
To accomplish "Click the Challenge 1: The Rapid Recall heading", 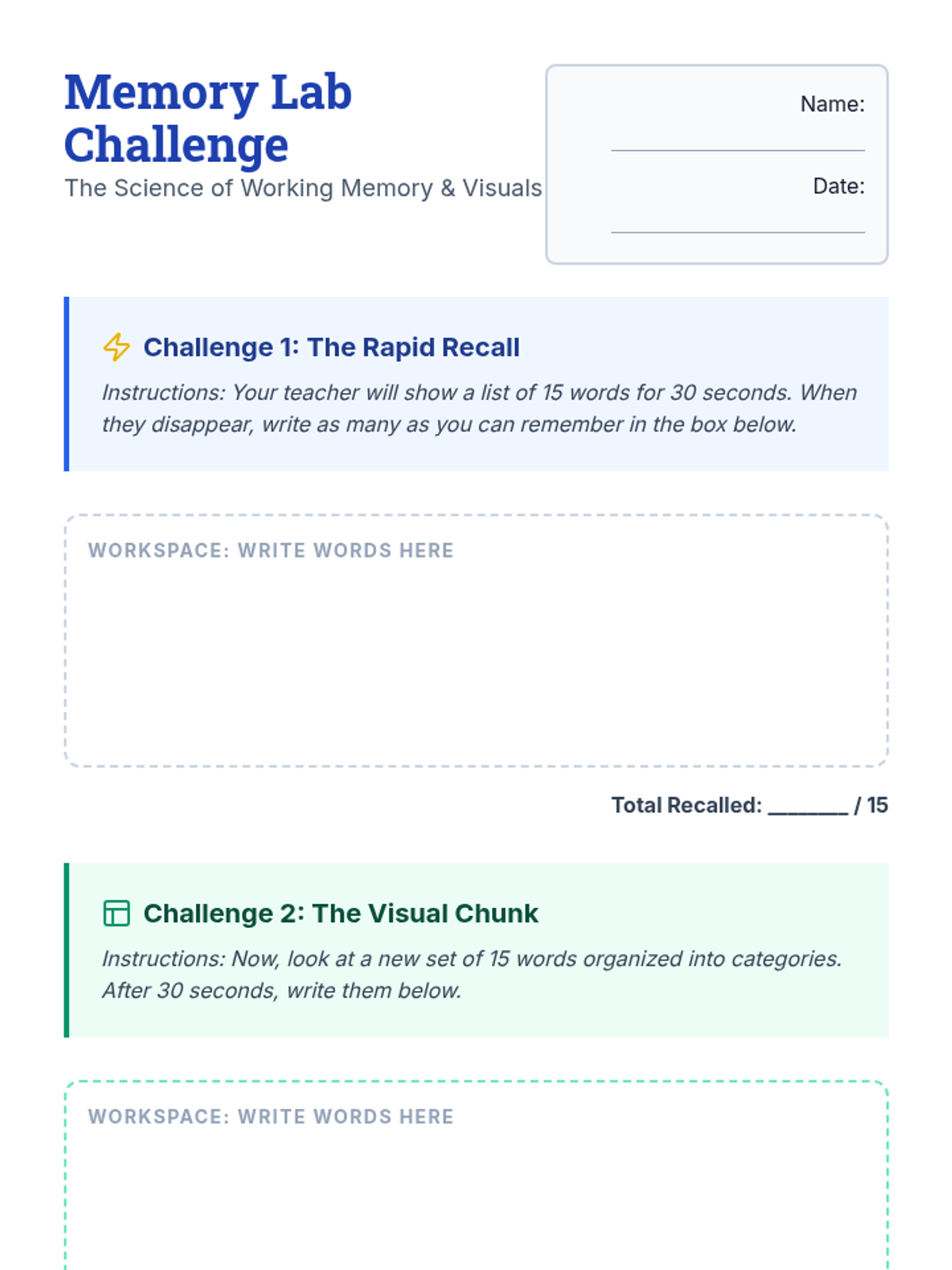I will pyautogui.click(x=332, y=347).
